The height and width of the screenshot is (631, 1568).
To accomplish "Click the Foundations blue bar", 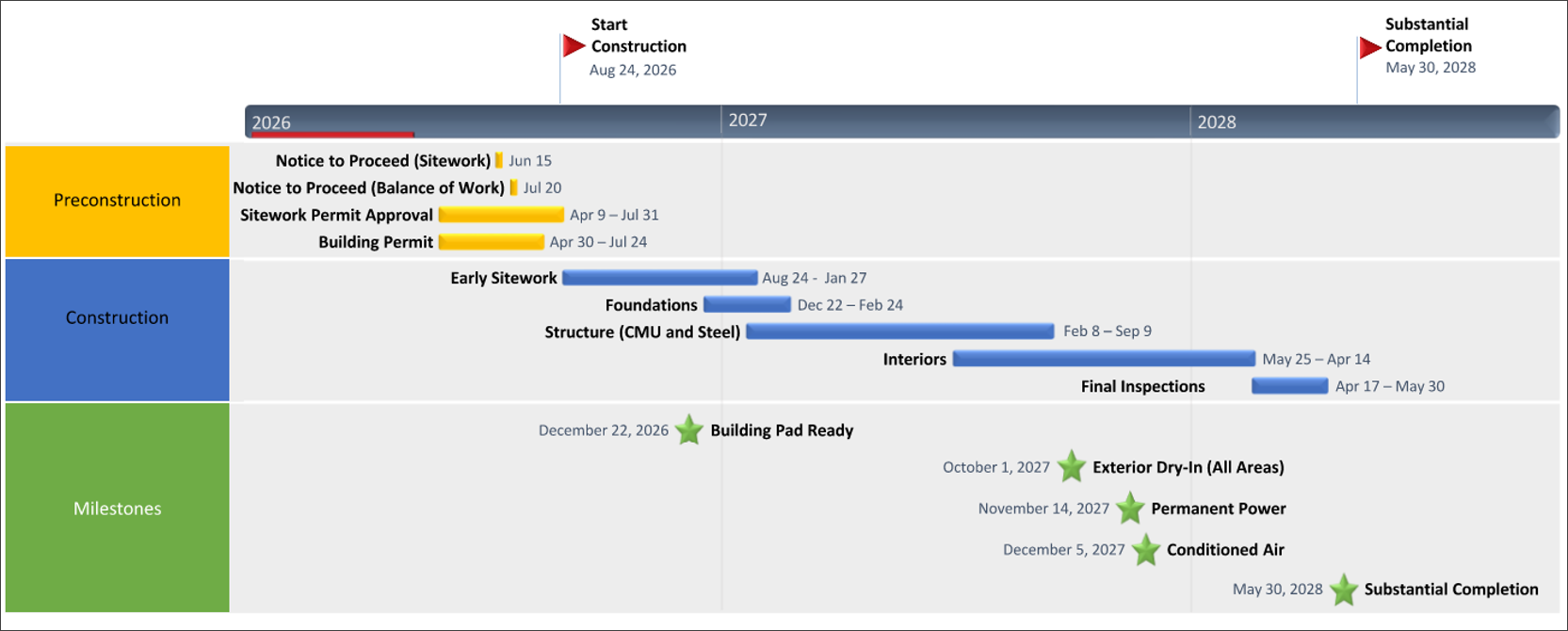I will pyautogui.click(x=747, y=305).
